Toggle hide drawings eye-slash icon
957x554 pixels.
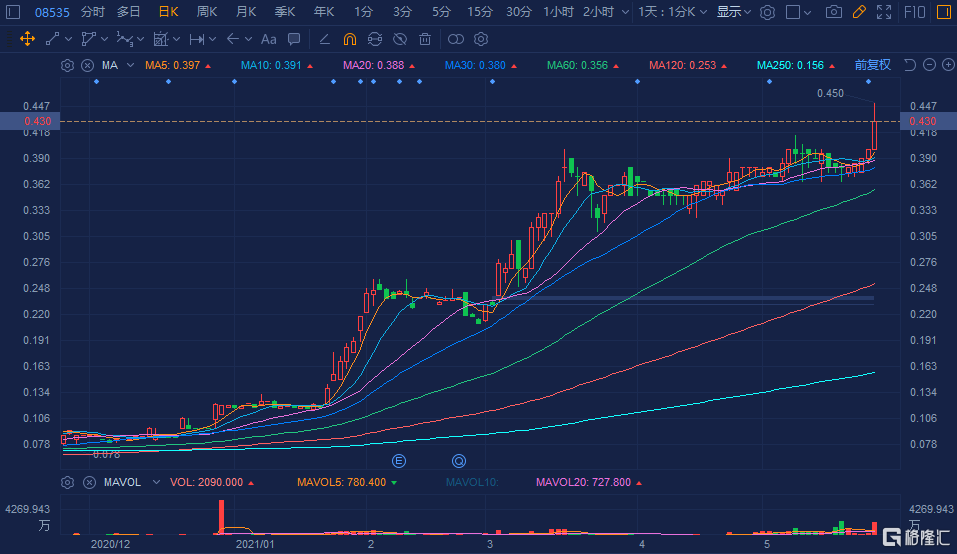pyautogui.click(x=399, y=39)
